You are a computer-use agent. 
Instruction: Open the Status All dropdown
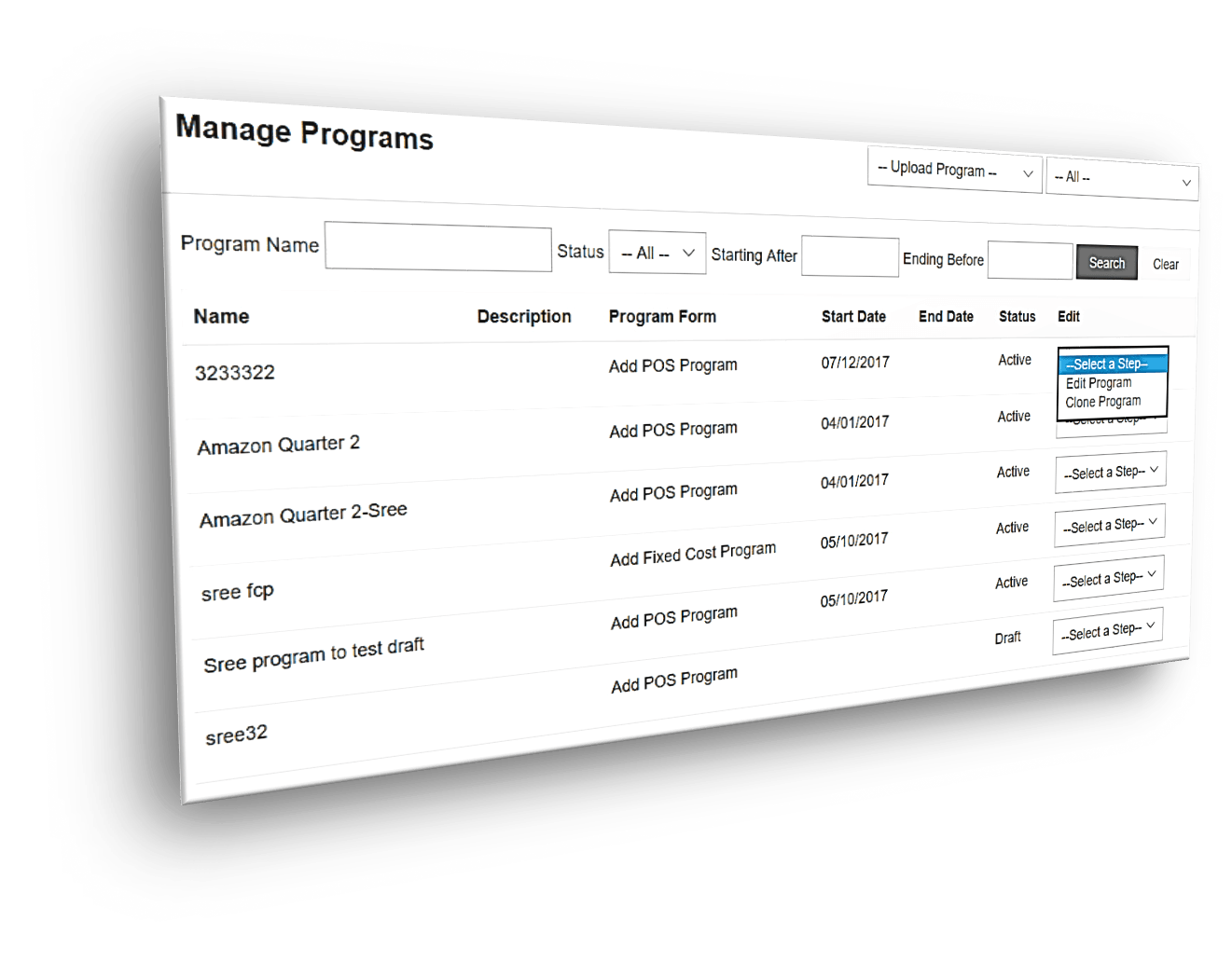[x=658, y=253]
